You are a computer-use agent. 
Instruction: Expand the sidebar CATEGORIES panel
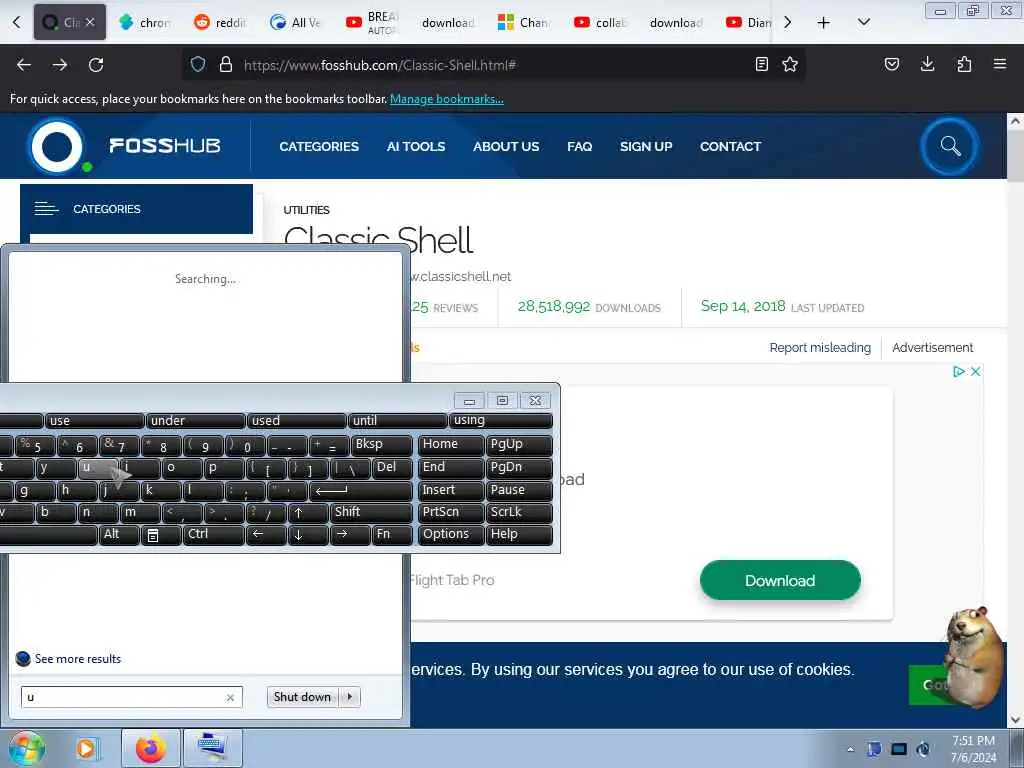[x=136, y=209]
